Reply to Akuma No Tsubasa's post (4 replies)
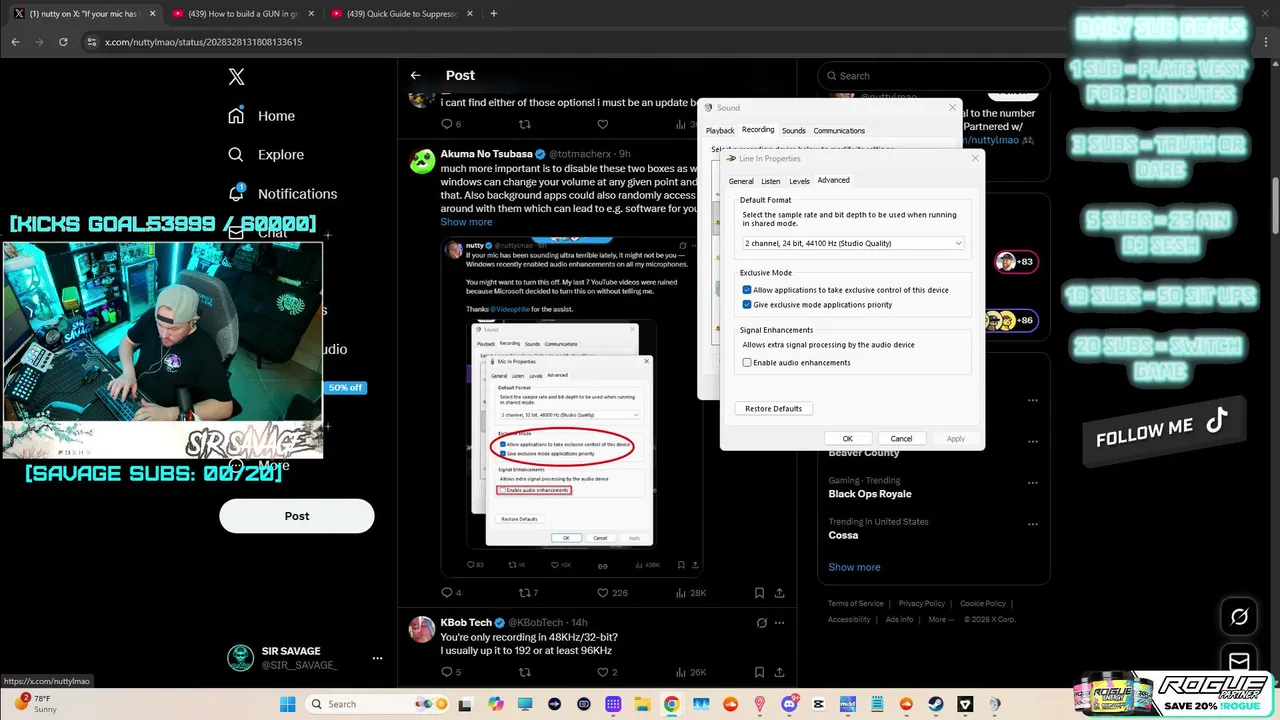Image resolution: width=1280 pixels, height=720 pixels. click(x=450, y=593)
